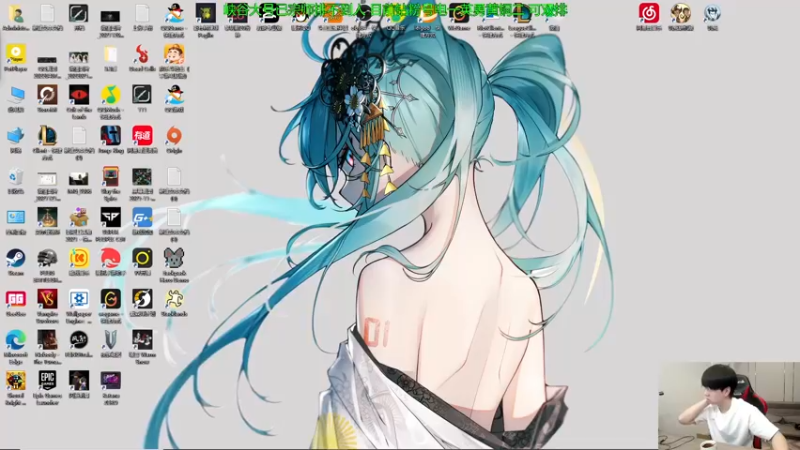This screenshot has height=450, width=800.
Task: Open the arcade machine game shortcut
Action: (111, 177)
